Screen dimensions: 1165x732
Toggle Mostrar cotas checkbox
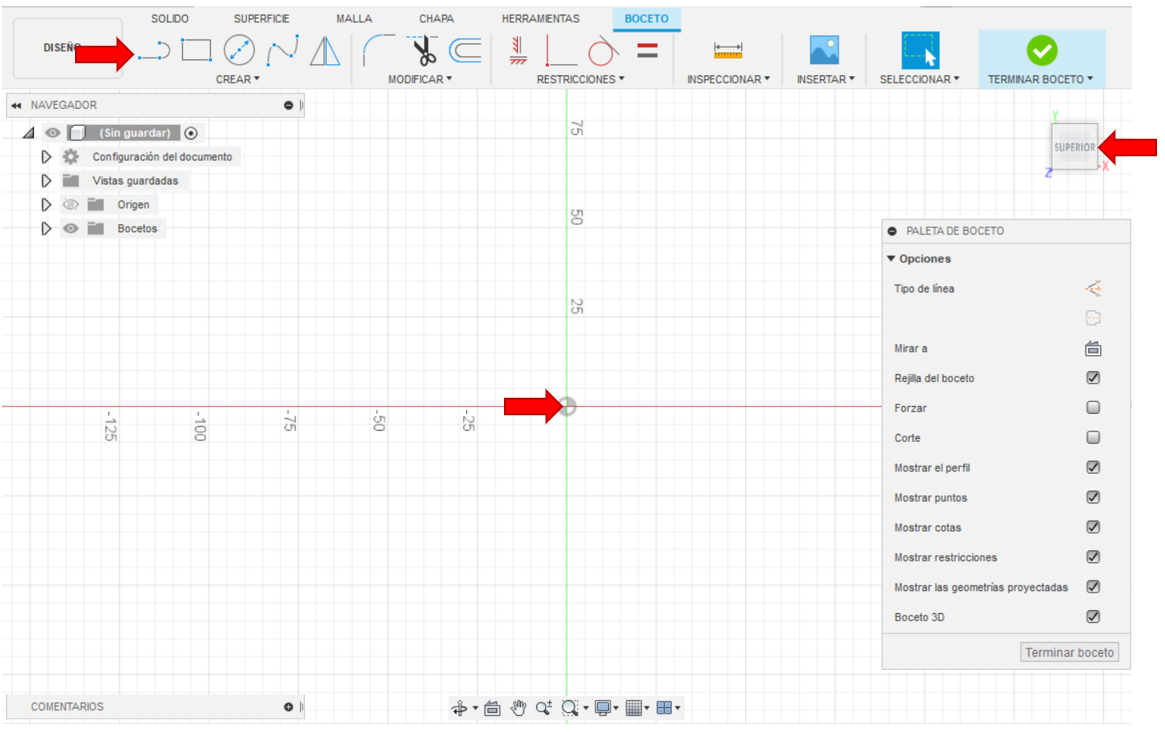(x=1092, y=527)
